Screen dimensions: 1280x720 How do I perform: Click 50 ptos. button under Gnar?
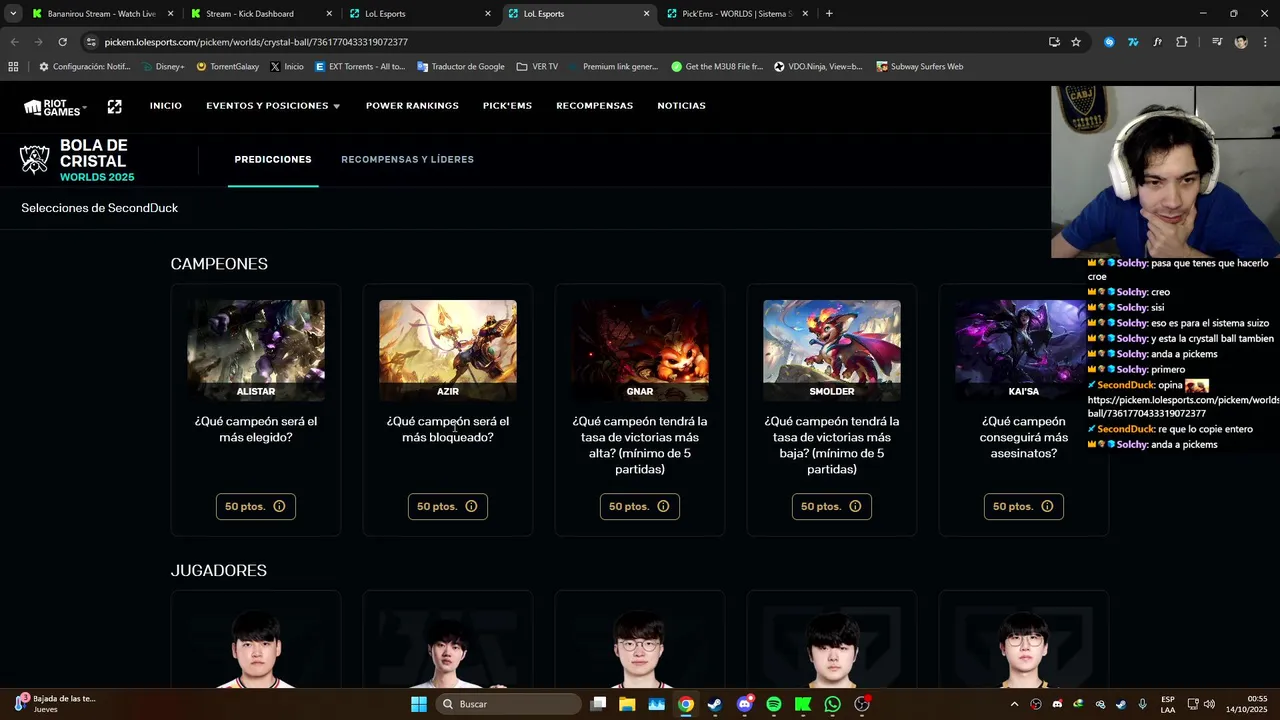click(639, 506)
